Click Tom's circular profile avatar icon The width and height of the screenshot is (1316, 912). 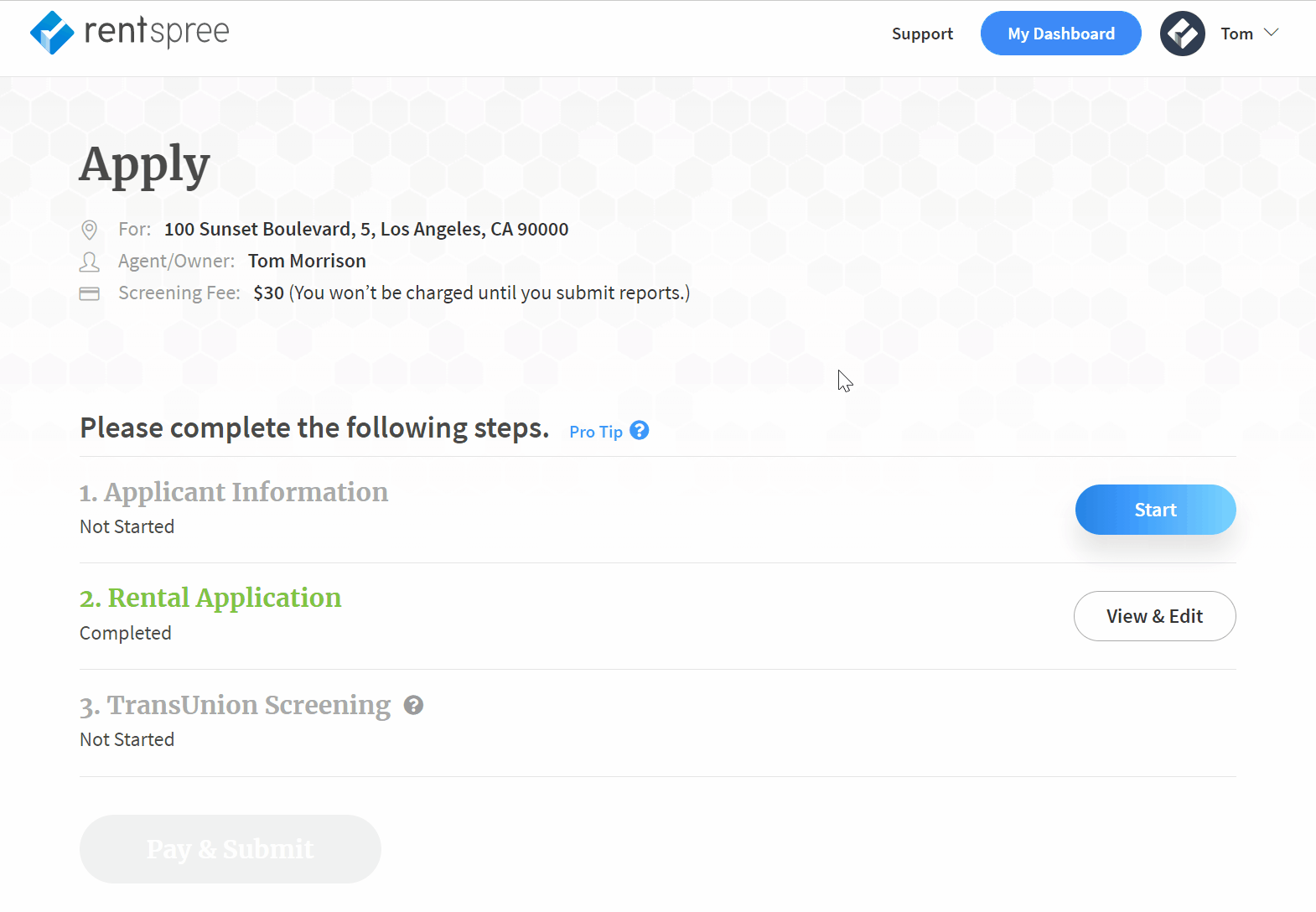coord(1183,34)
